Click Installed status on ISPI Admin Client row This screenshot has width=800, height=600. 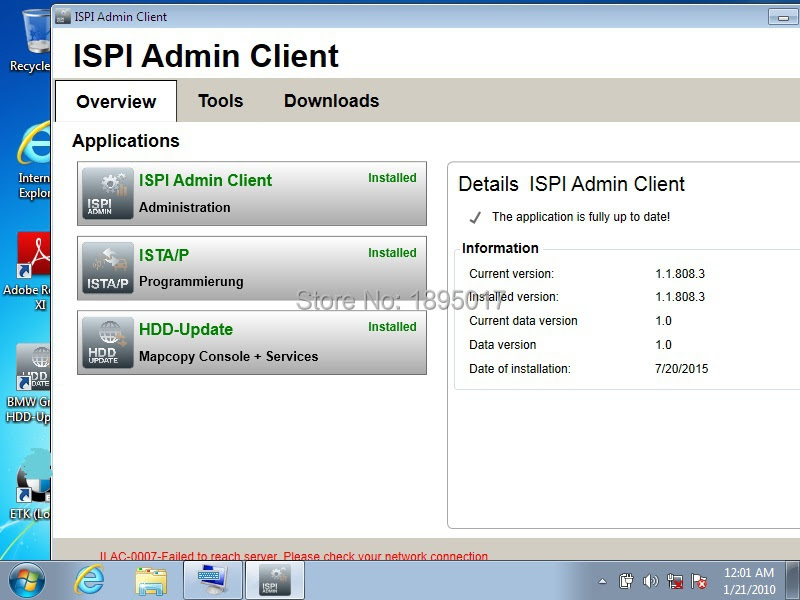[392, 178]
